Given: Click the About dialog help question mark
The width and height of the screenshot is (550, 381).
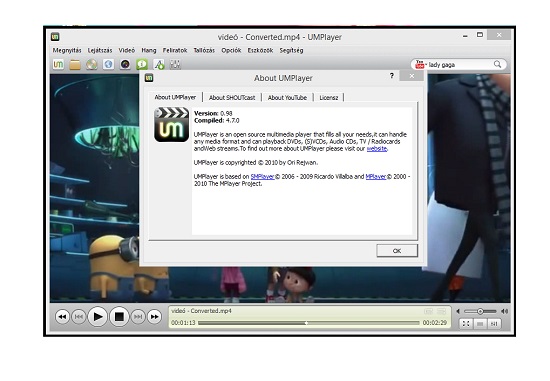Looking at the screenshot, I should point(392,76).
